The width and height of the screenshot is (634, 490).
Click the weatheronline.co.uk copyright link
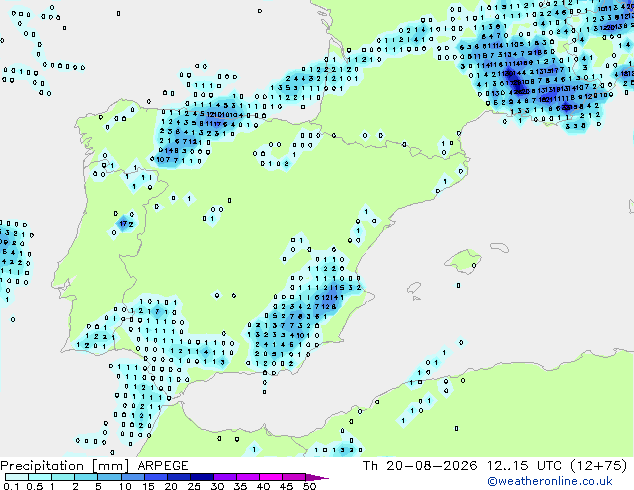click(x=550, y=481)
